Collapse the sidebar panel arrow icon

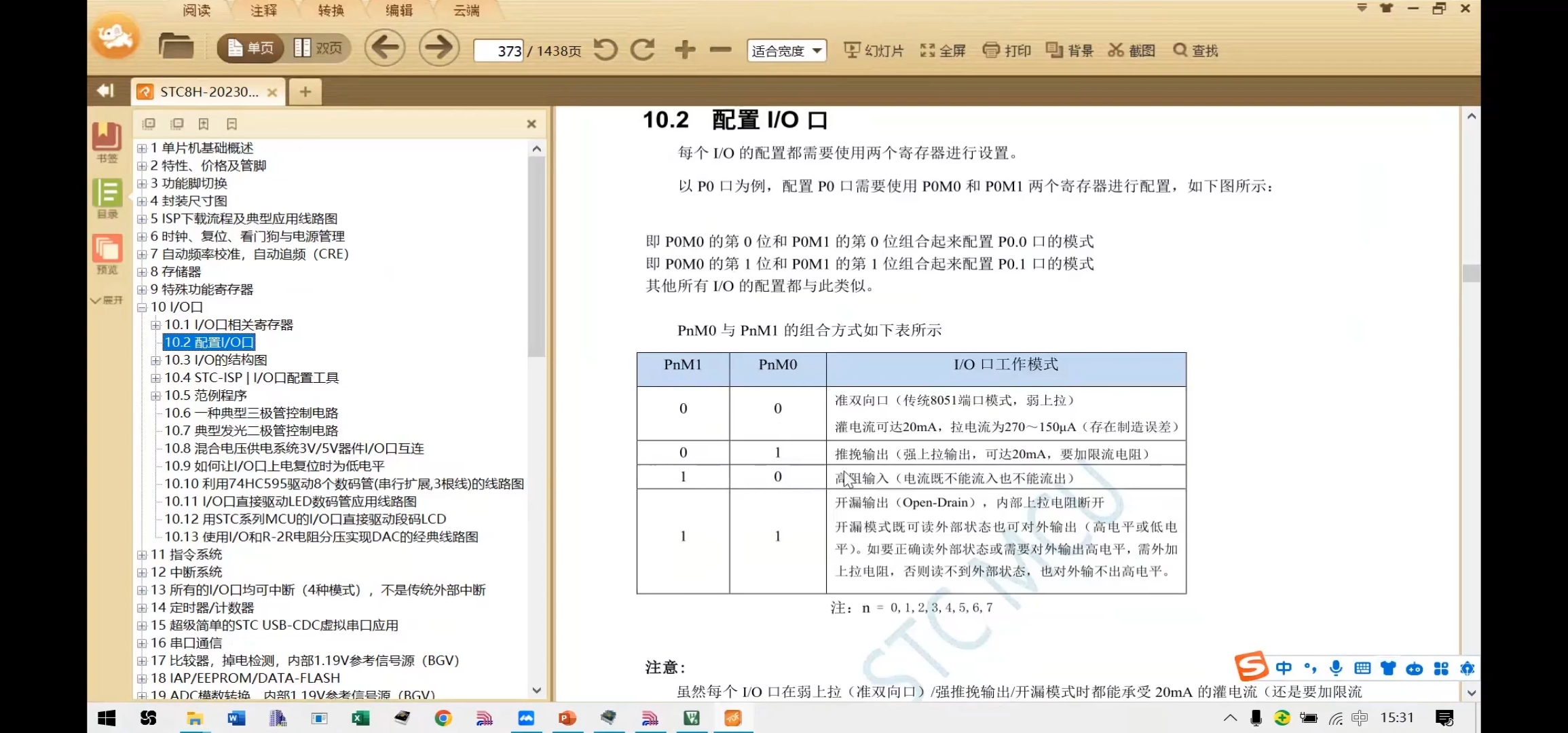tap(105, 90)
